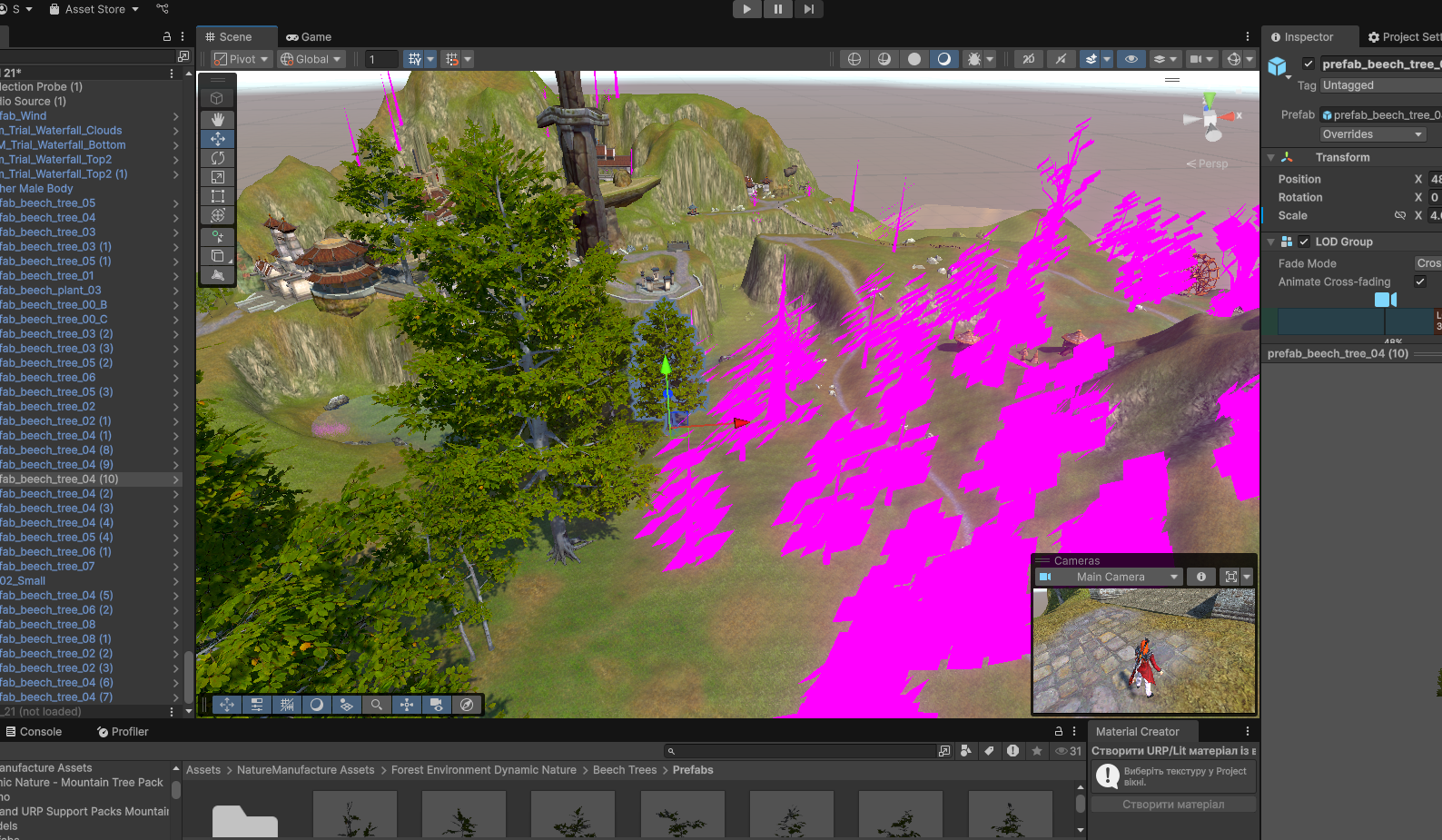The image size is (1442, 840).
Task: Select the Rotate tool
Action: [x=218, y=158]
